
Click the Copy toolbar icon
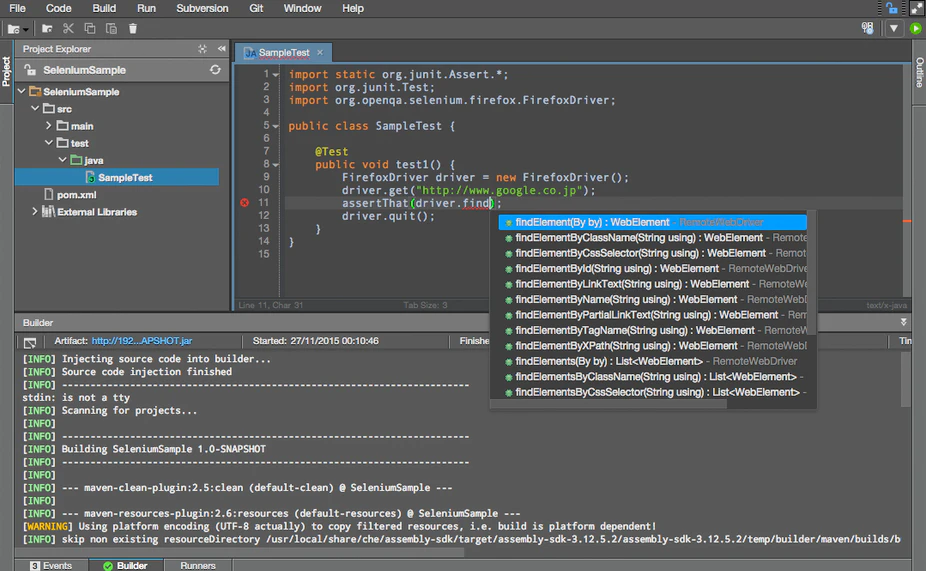pos(90,28)
